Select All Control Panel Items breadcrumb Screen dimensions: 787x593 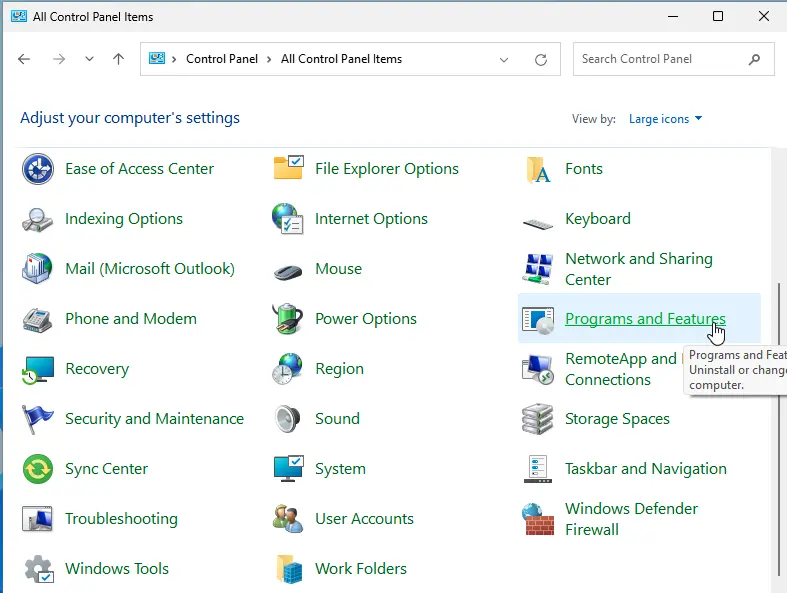[x=341, y=59]
